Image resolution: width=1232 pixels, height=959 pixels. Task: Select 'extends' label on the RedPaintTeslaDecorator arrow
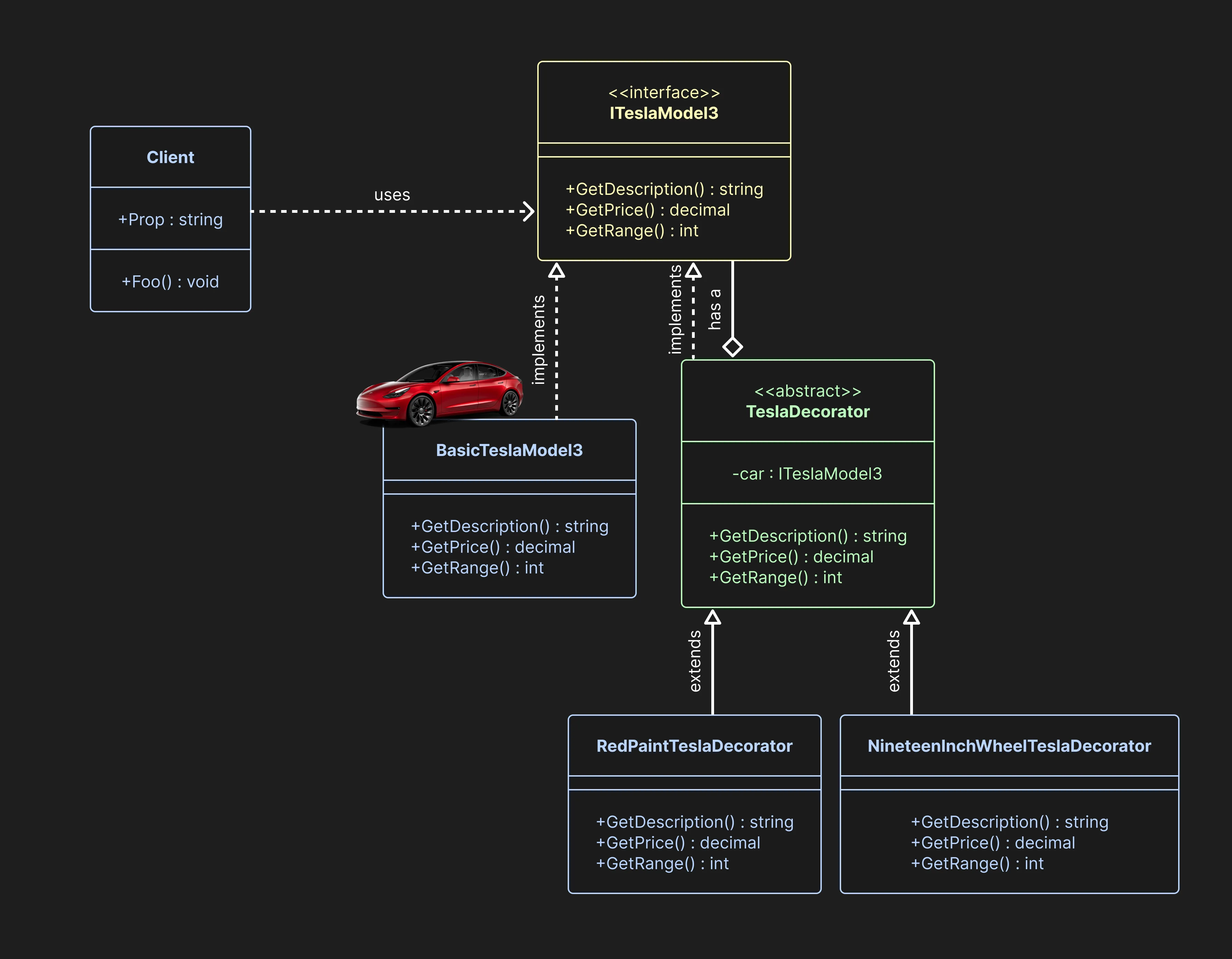point(695,661)
